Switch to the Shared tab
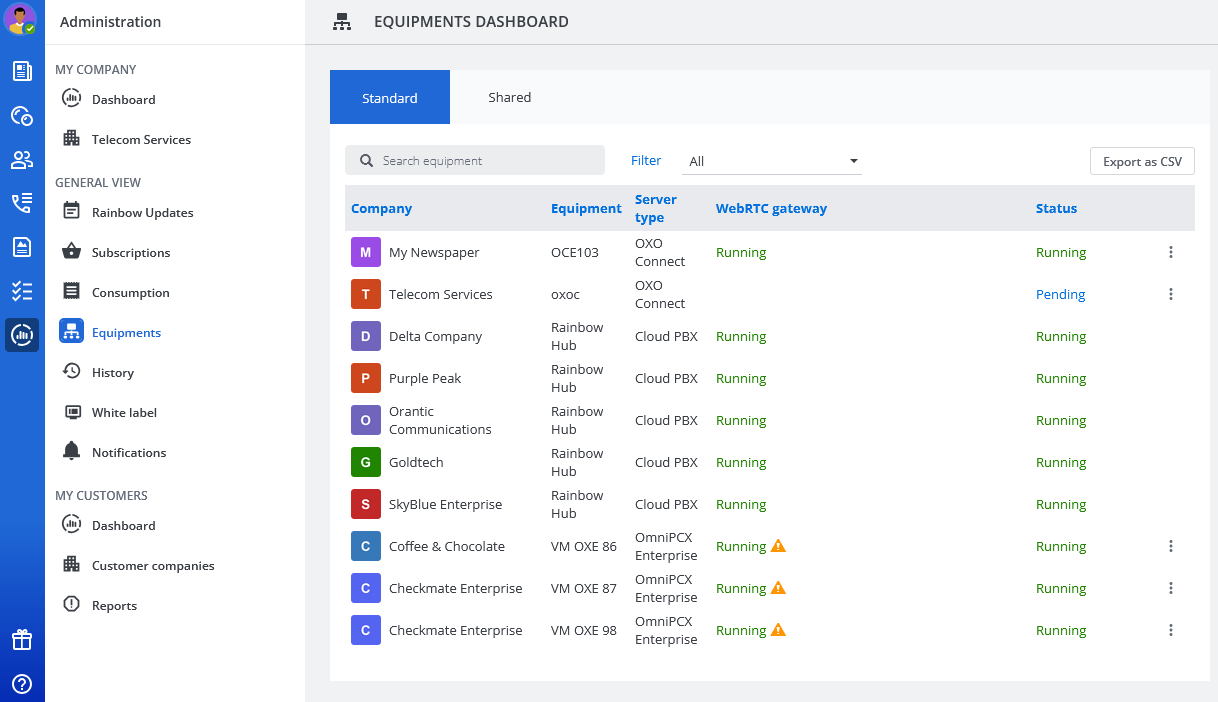 509,97
